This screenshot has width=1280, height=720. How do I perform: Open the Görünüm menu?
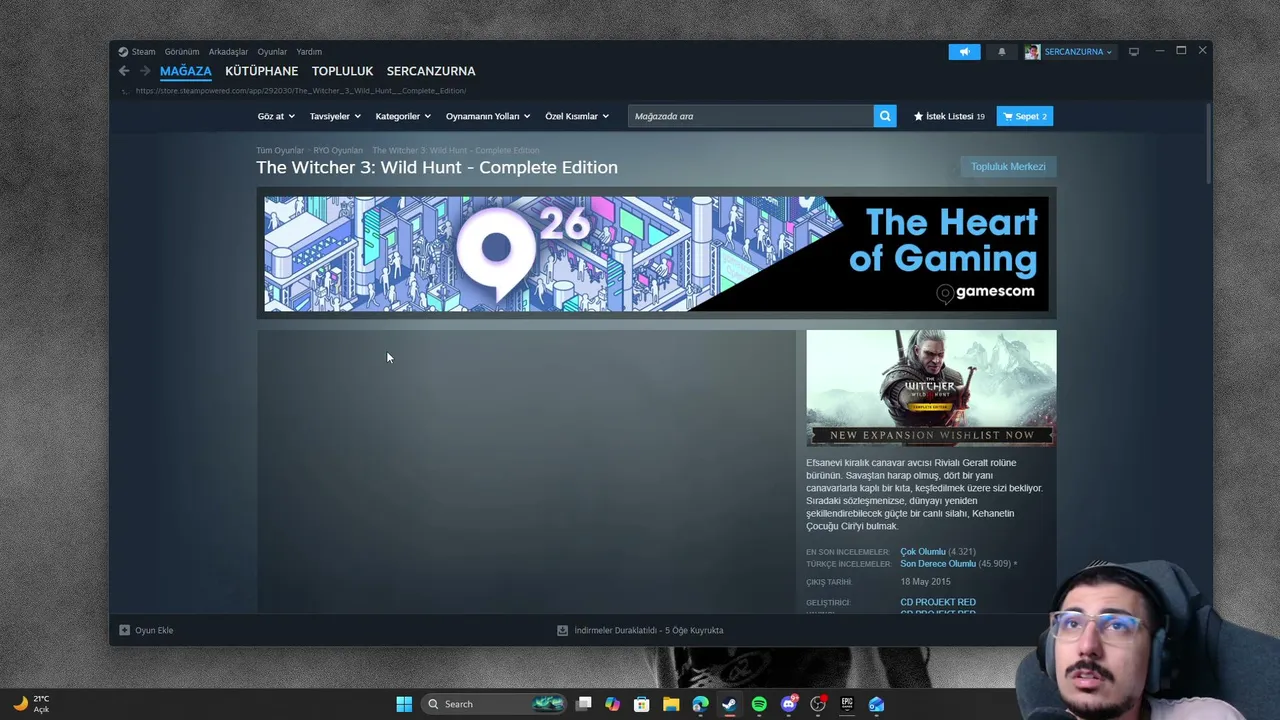(182, 52)
